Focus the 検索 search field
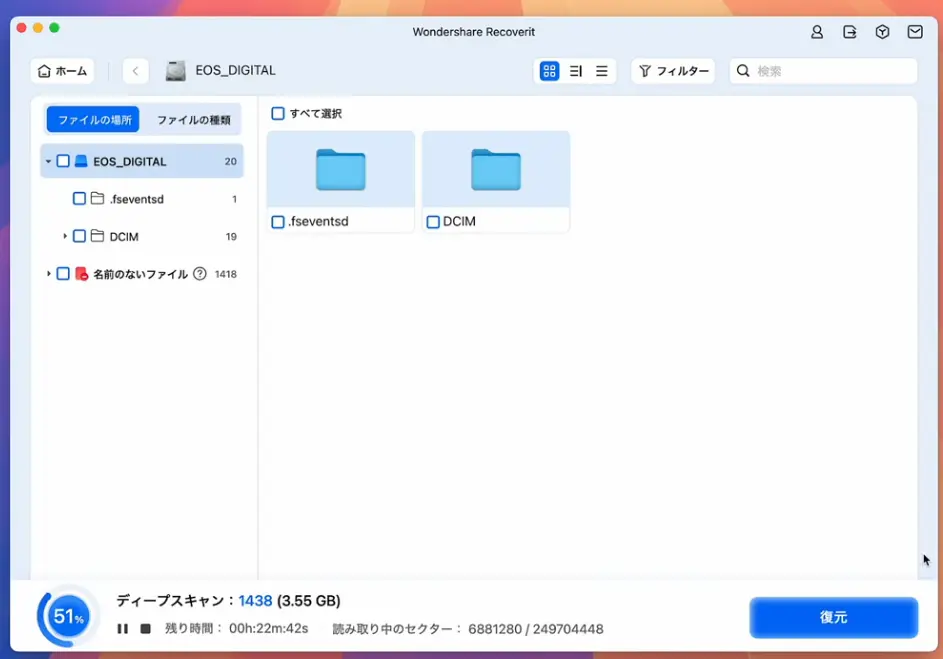 click(x=823, y=71)
